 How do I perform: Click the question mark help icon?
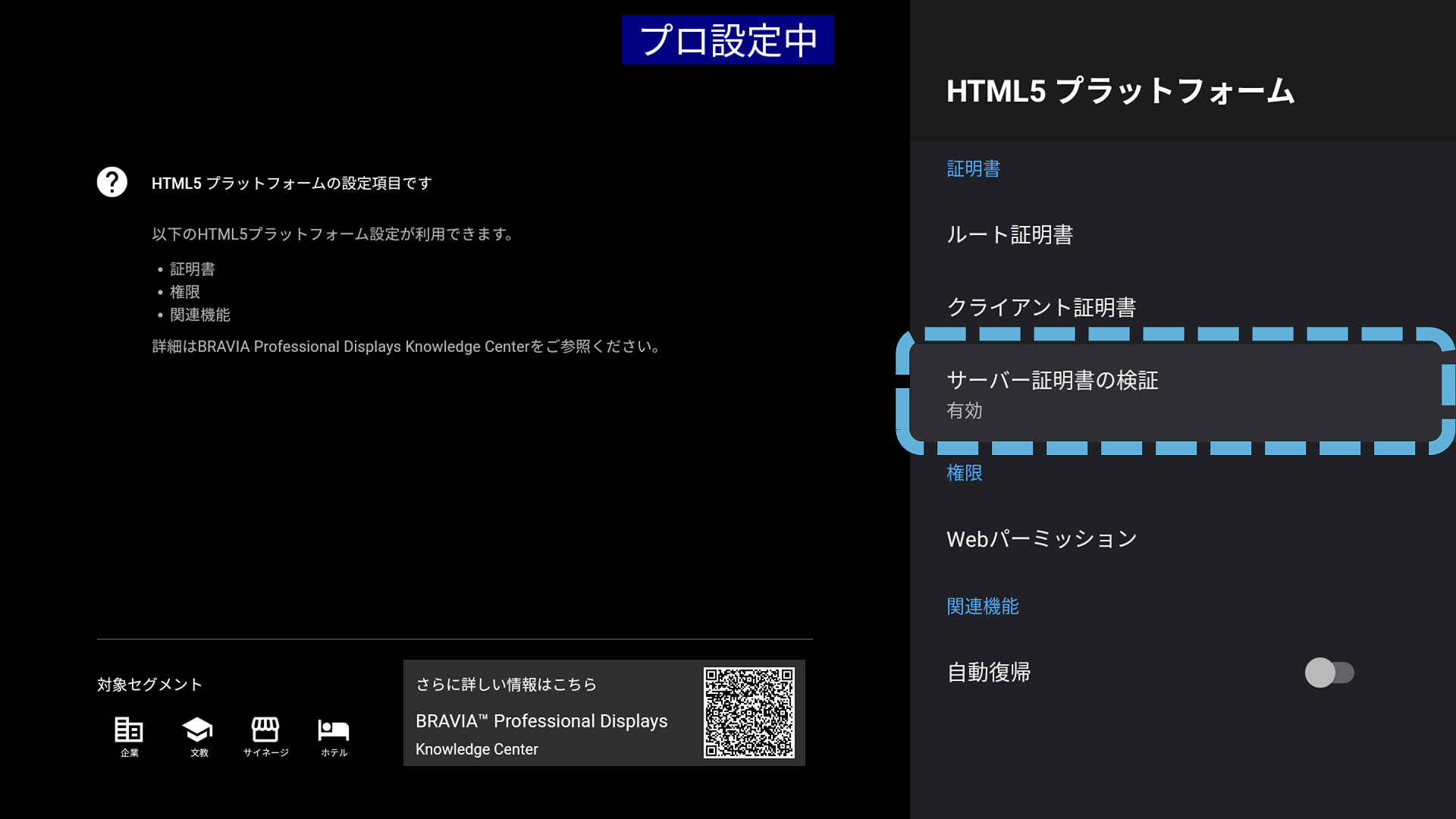pyautogui.click(x=112, y=182)
